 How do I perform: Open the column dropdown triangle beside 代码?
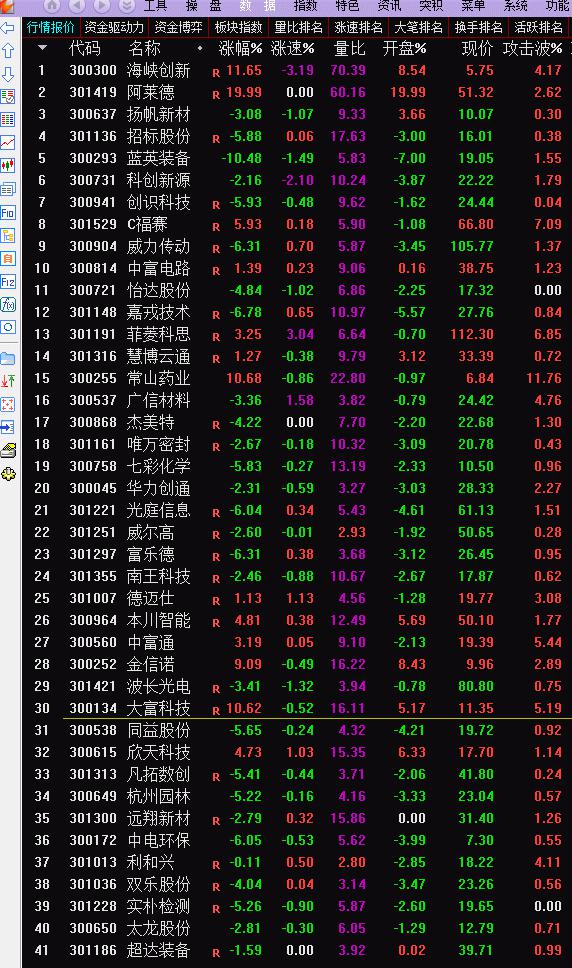[42, 48]
